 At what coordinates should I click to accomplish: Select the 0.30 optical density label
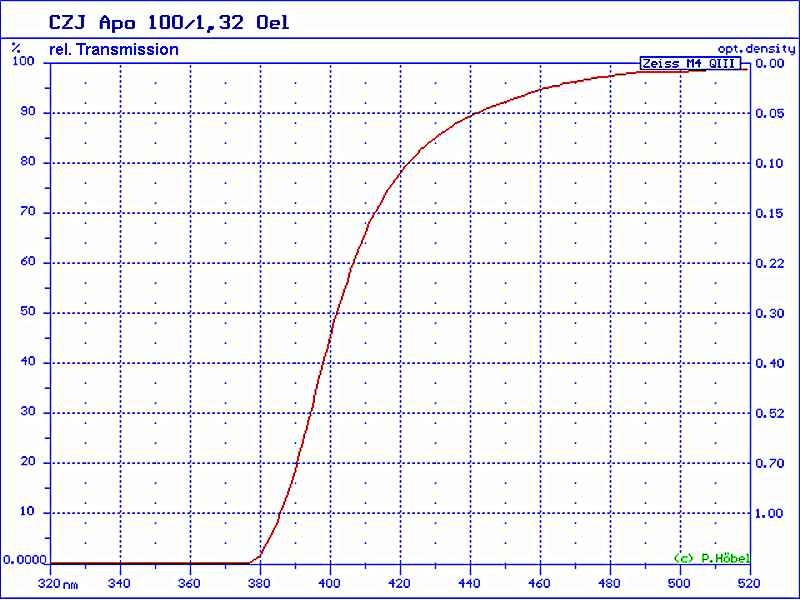click(769, 313)
